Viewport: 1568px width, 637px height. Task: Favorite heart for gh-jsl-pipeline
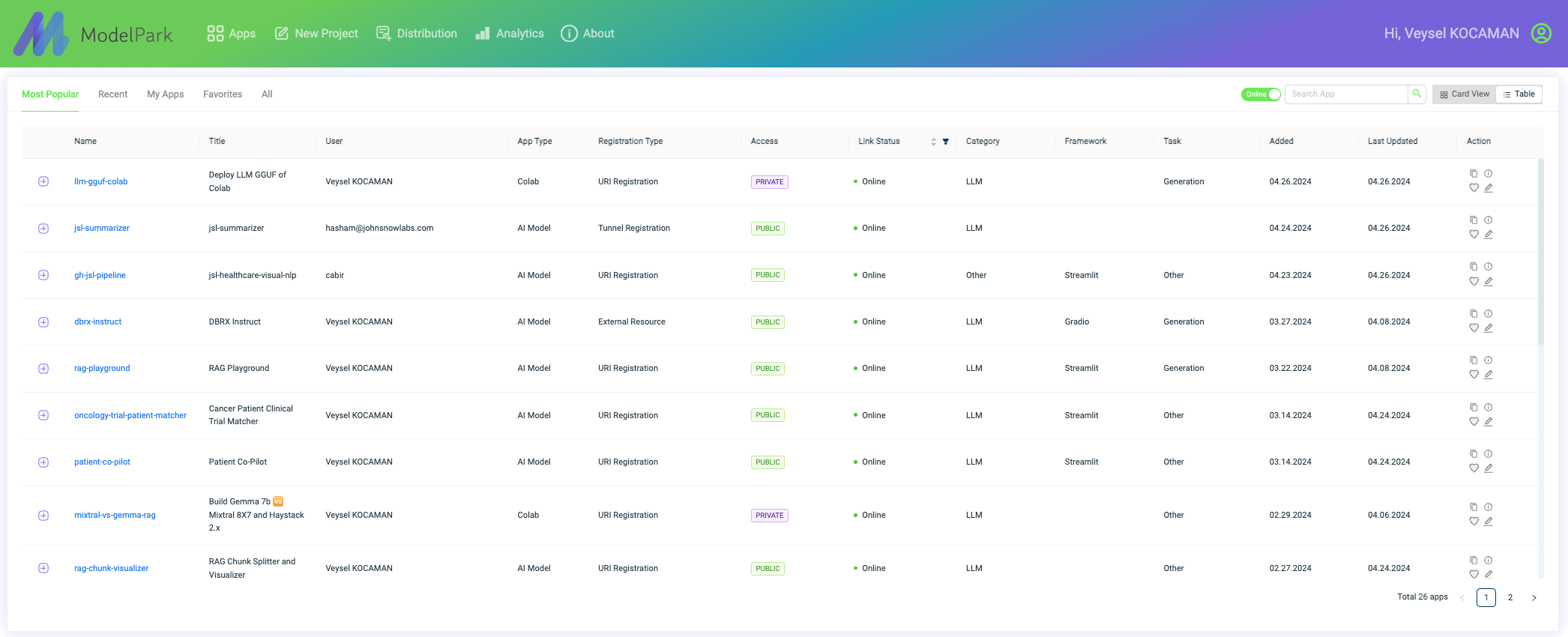[1474, 282]
